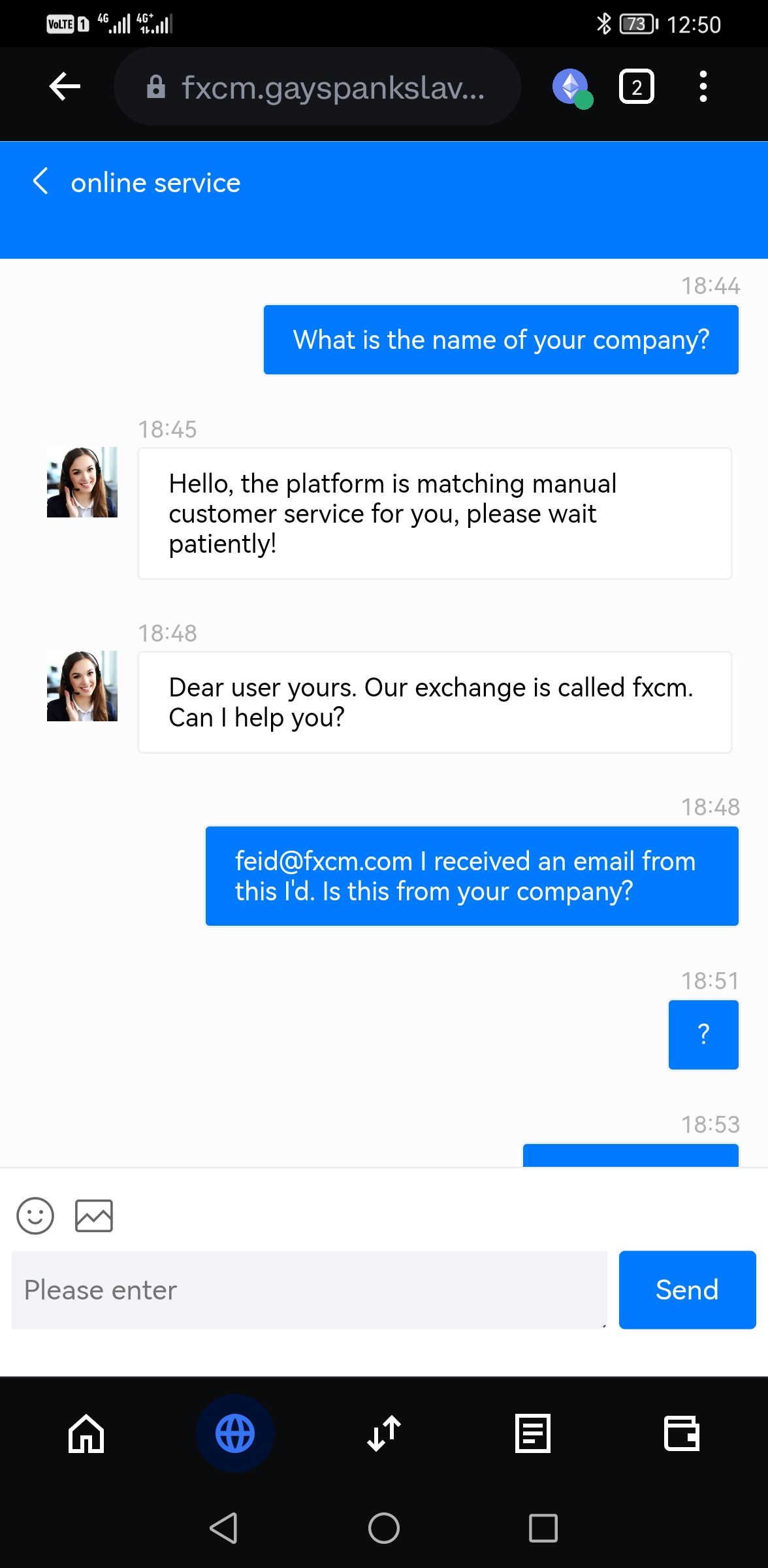Open the trade arrows tab
The height and width of the screenshot is (1568, 768).
coord(384,1433)
